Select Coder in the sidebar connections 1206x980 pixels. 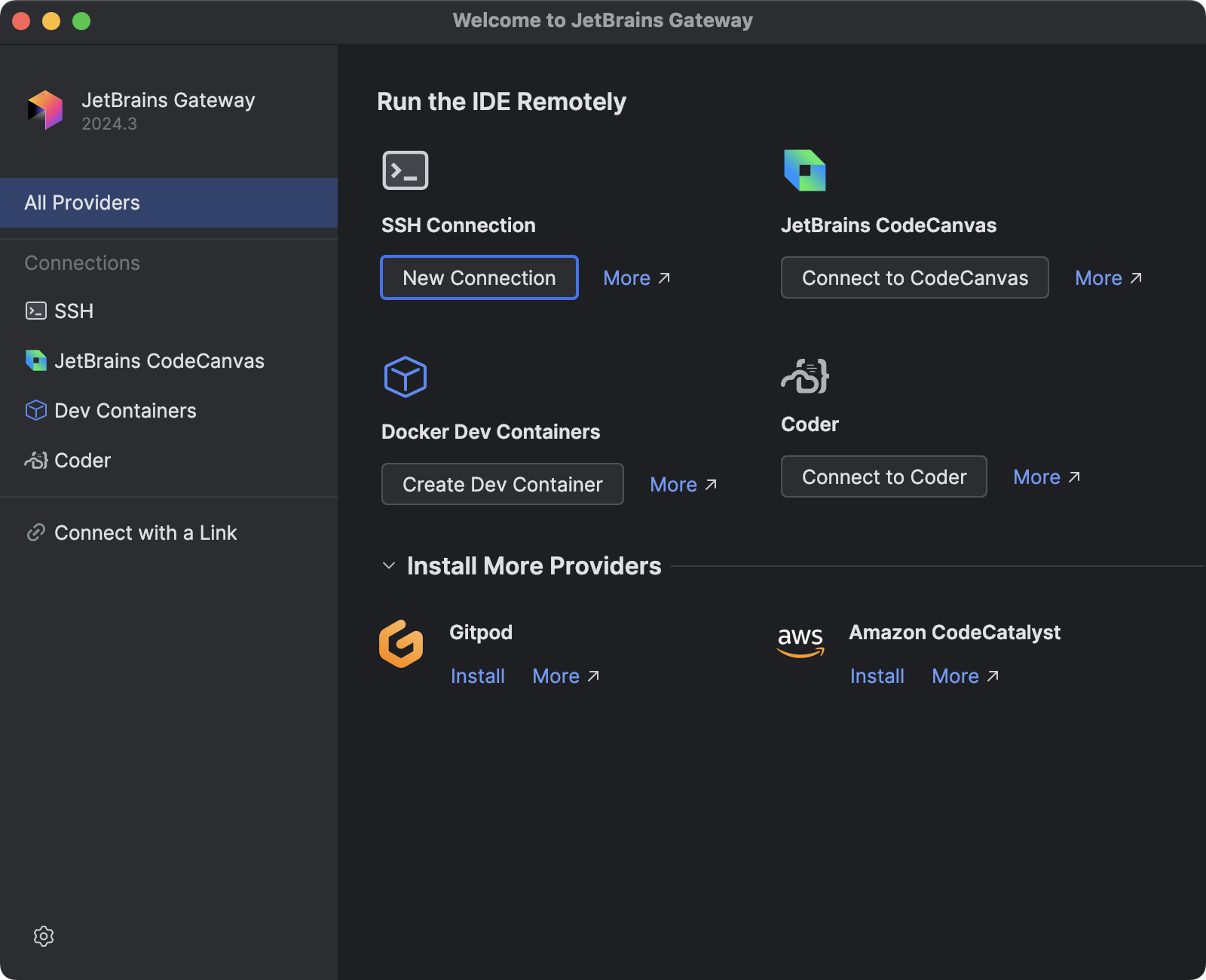point(82,461)
